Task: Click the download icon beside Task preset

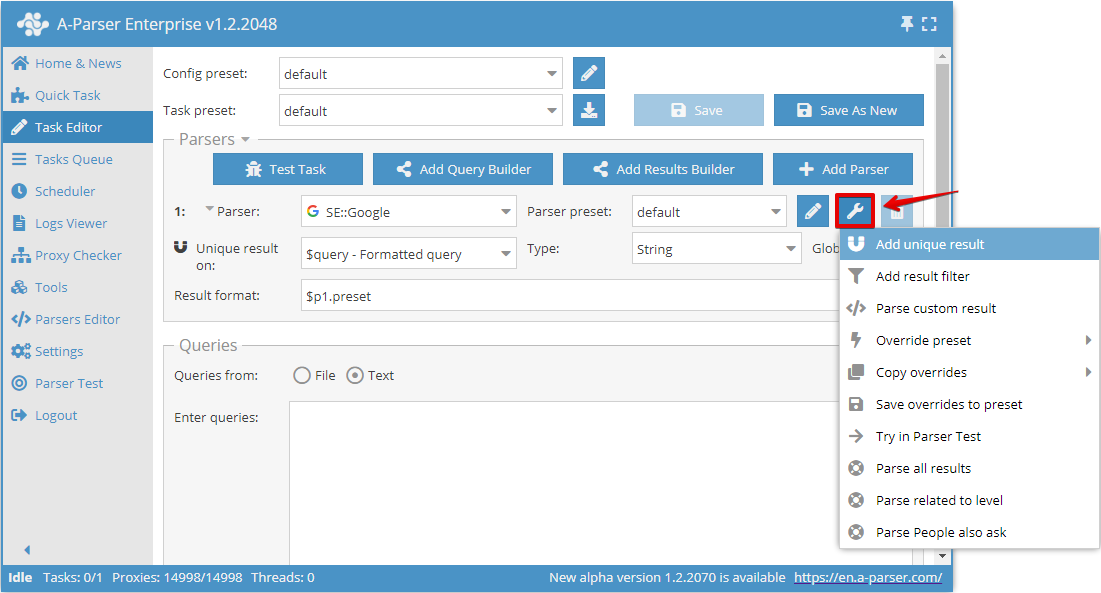Action: (589, 110)
